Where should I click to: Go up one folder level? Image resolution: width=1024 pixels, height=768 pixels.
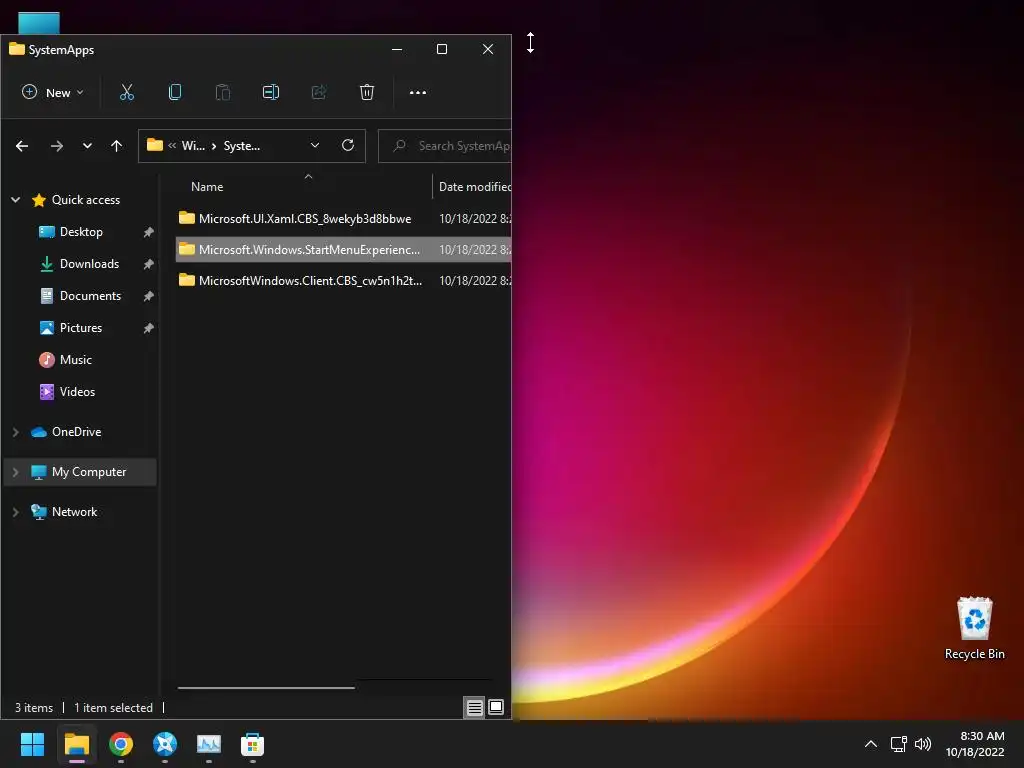coord(116,146)
